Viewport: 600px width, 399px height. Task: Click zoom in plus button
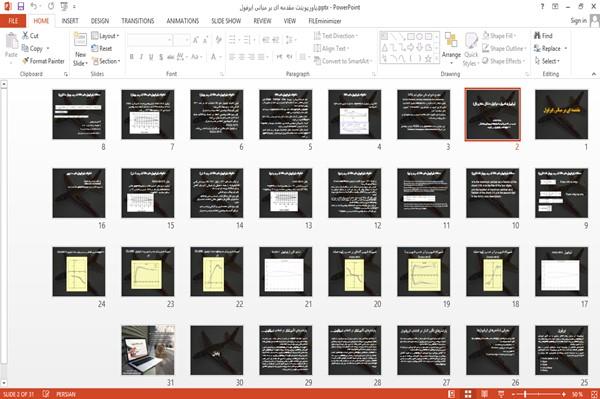564,394
